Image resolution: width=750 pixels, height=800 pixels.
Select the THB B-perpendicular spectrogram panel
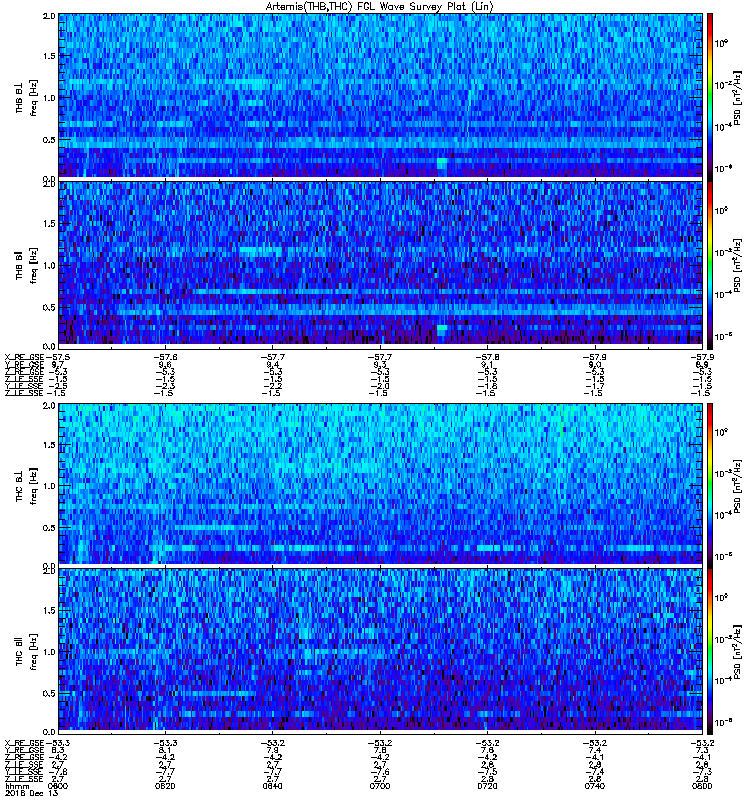(x=381, y=95)
